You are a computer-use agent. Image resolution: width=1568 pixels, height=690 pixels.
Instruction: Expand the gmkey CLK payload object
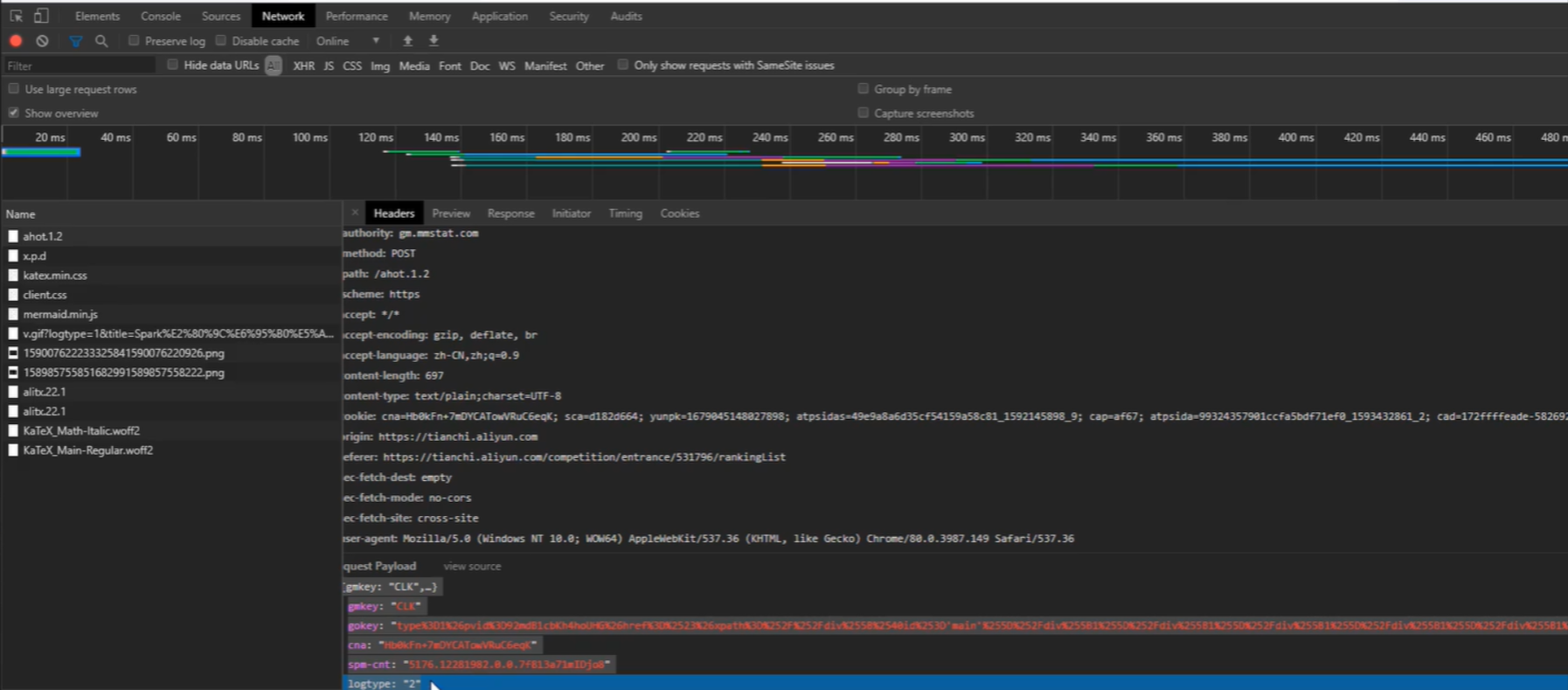tap(391, 587)
